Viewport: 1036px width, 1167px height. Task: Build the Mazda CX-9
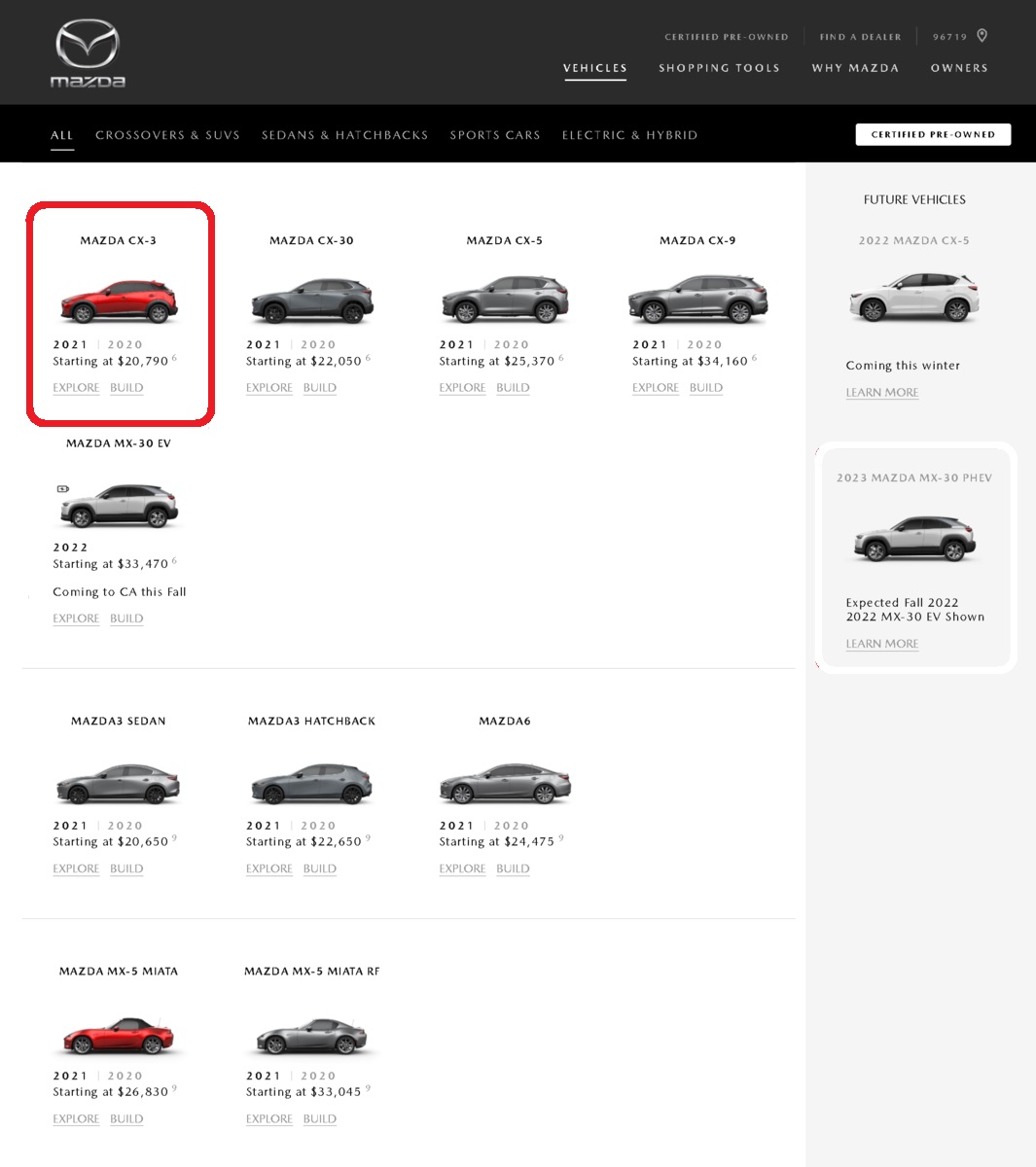[706, 387]
